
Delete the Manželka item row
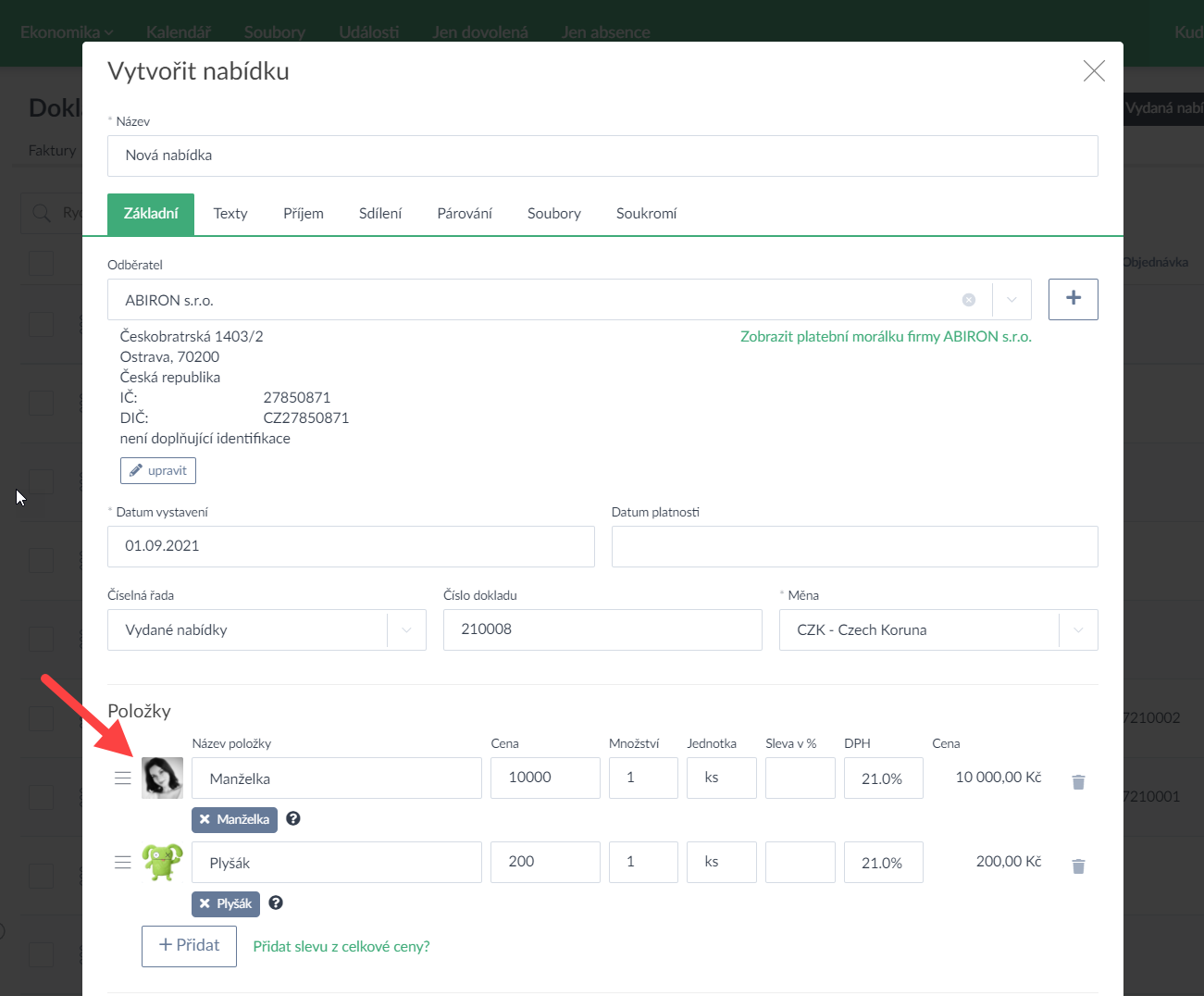tap(1078, 782)
